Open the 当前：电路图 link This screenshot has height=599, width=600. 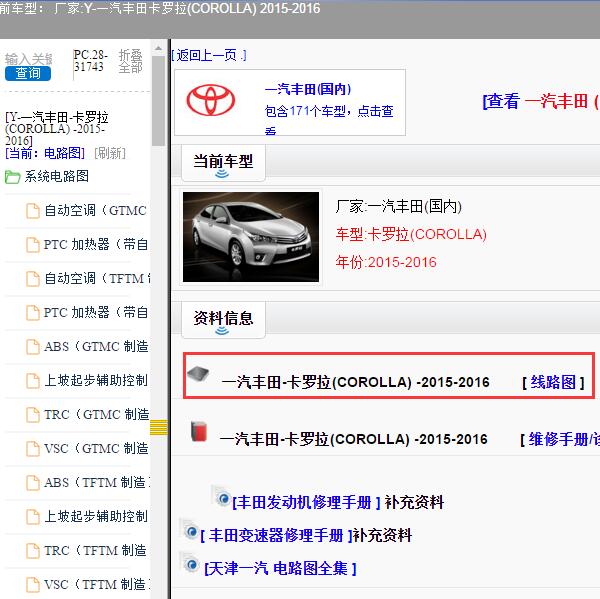[x=45, y=153]
